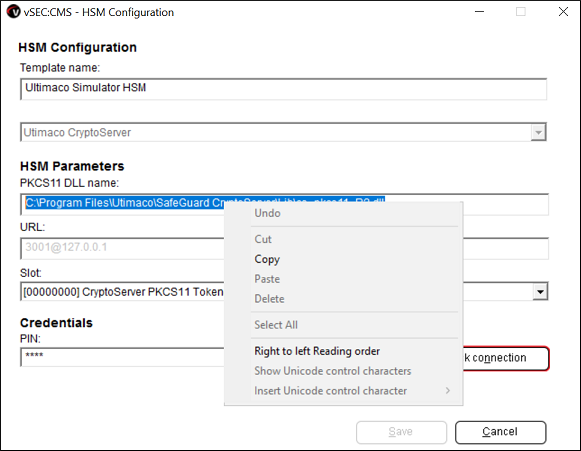Click the check connection button
The height and width of the screenshot is (451, 581).
506,358
